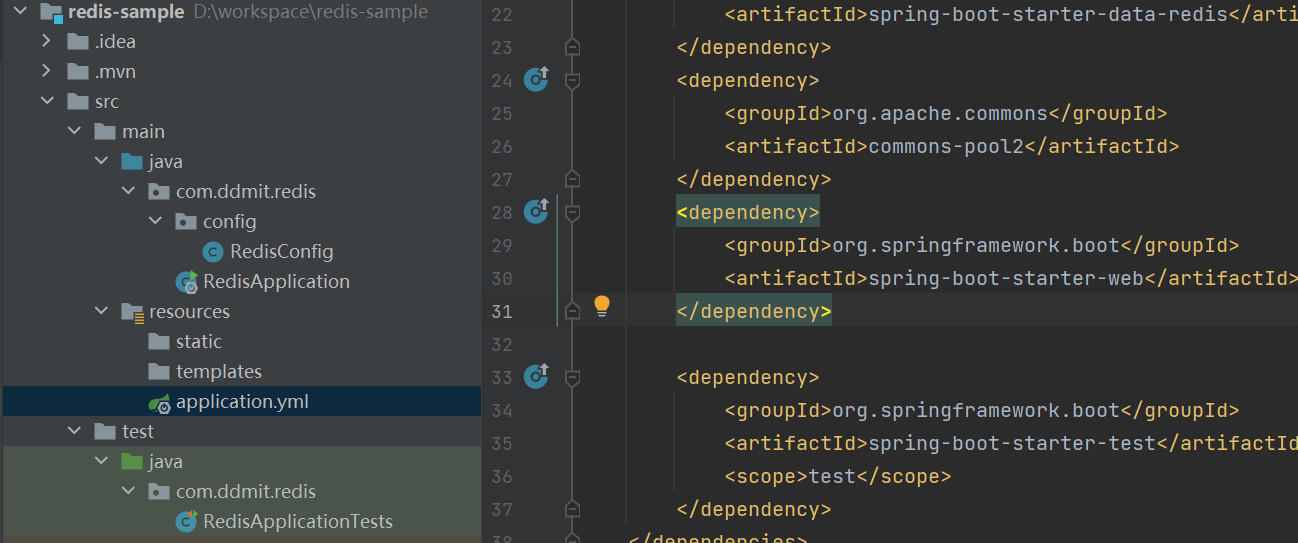Click line number 25 in the gutter
This screenshot has width=1298, height=543.
click(x=502, y=113)
